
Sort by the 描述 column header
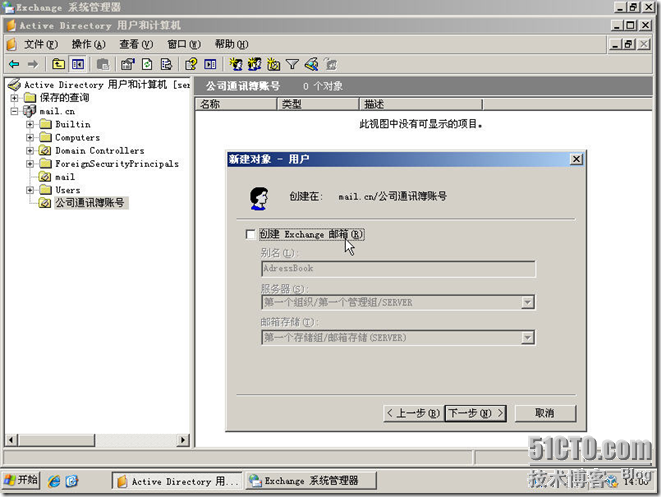(x=421, y=104)
